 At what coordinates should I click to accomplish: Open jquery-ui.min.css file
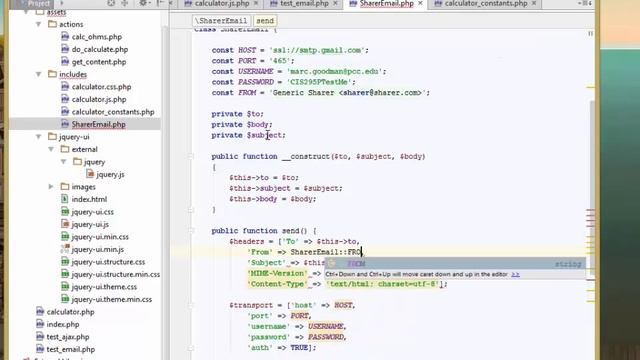(x=100, y=237)
